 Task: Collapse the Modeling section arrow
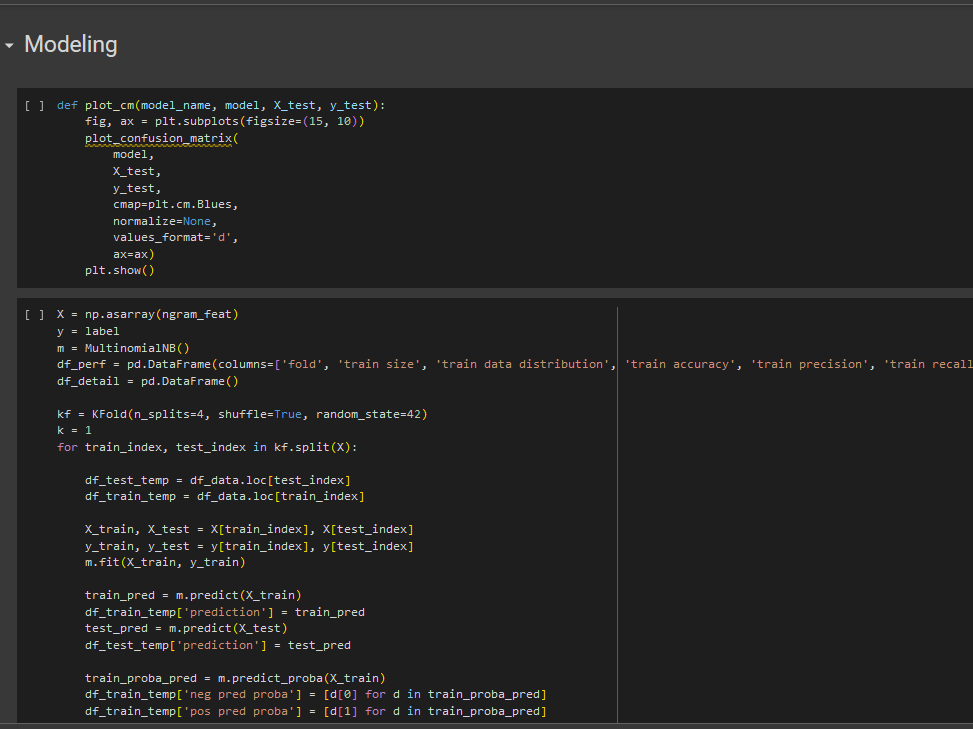point(9,45)
